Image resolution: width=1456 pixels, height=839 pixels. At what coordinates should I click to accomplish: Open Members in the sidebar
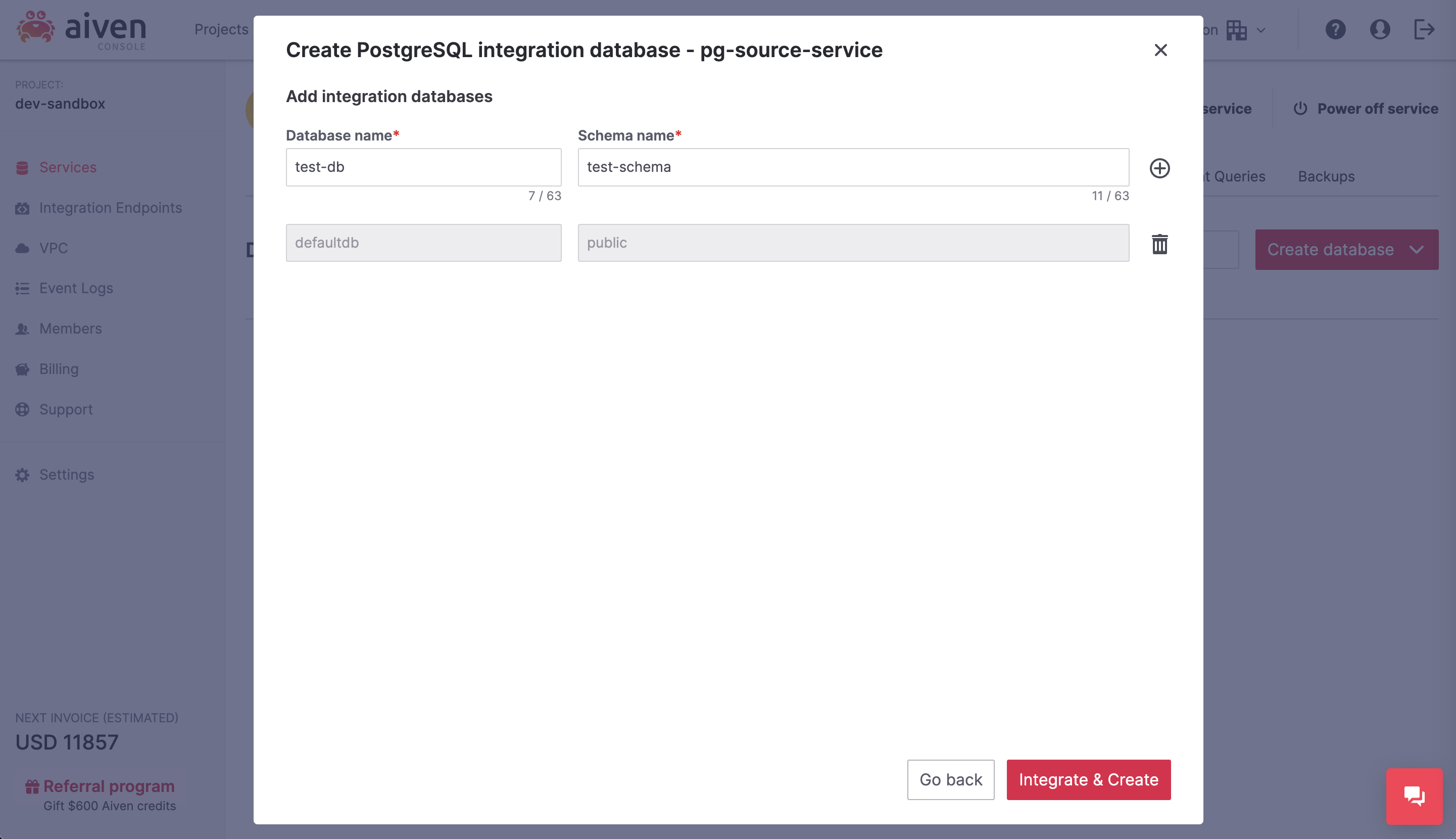tap(70, 329)
